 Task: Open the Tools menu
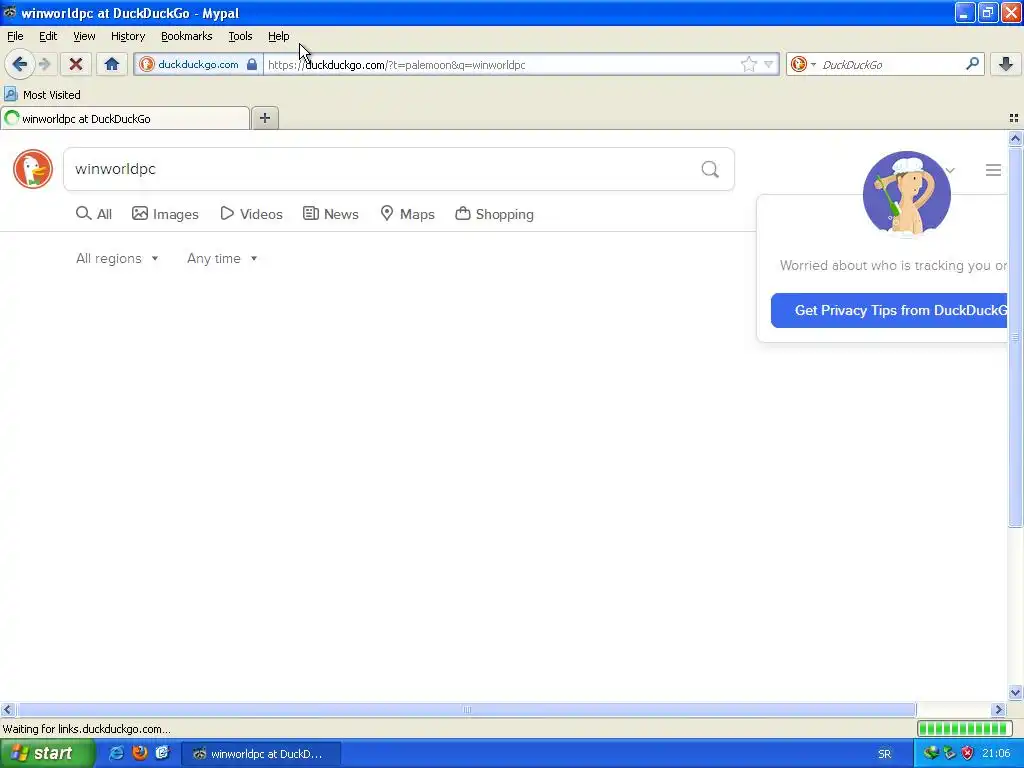click(x=240, y=36)
